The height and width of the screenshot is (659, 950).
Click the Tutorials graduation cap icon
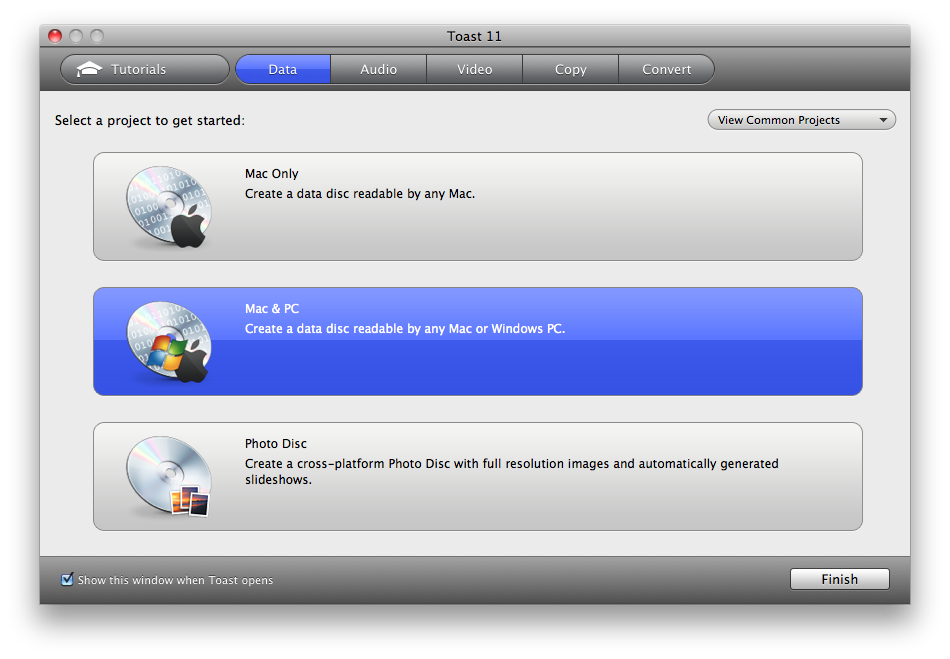click(x=89, y=69)
